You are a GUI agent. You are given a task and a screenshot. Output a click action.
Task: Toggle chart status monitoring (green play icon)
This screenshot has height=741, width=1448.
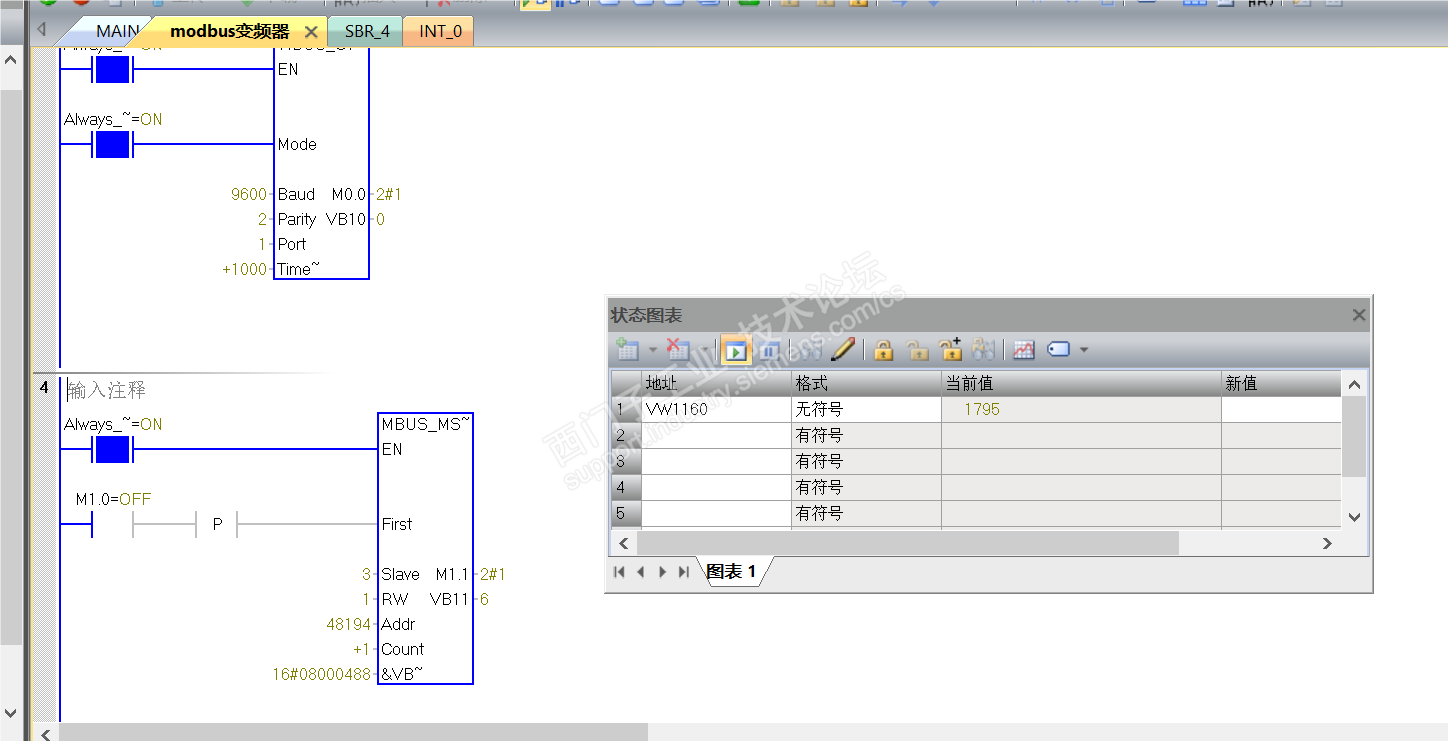pyautogui.click(x=736, y=350)
